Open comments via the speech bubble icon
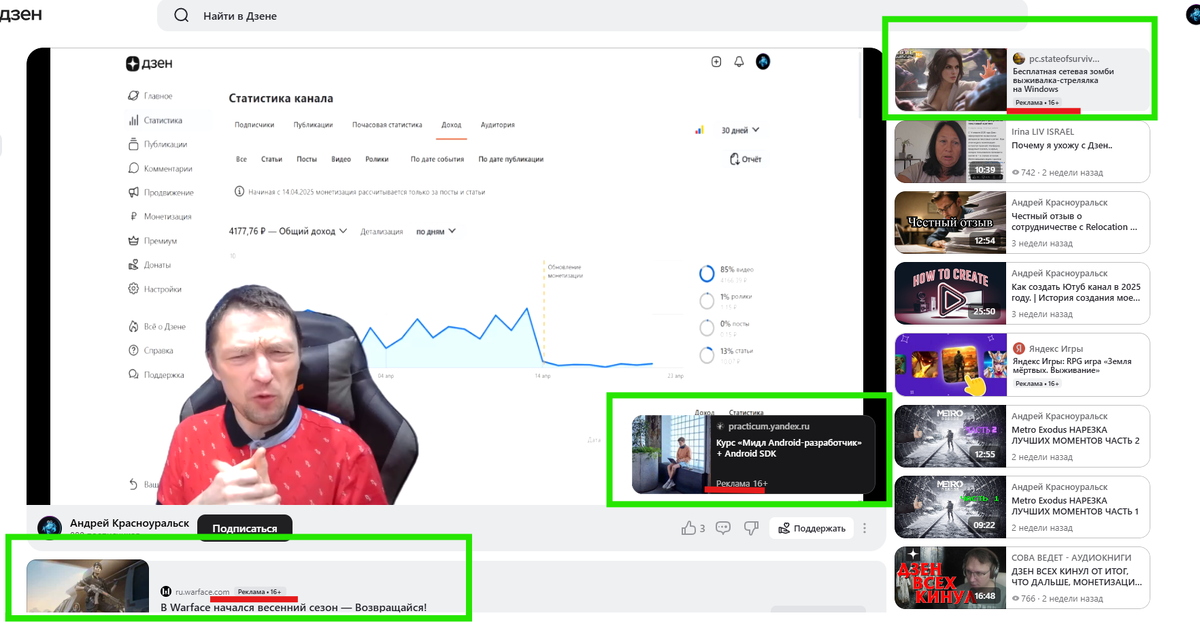 click(x=723, y=528)
